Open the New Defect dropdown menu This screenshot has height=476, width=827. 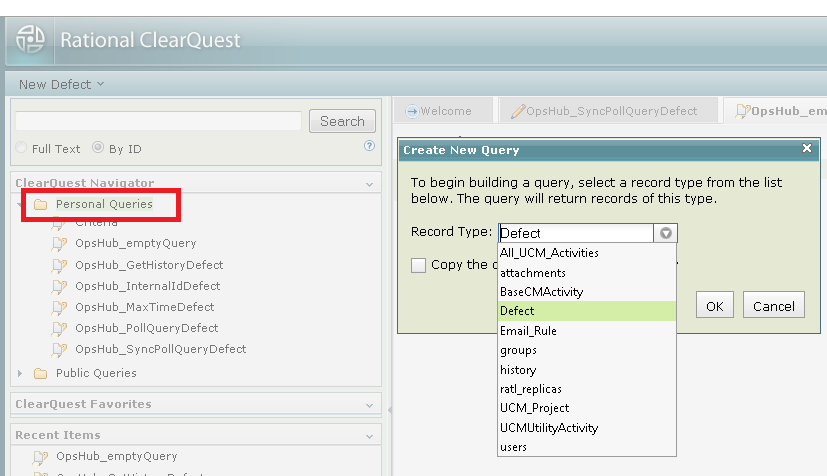pyautogui.click(x=61, y=85)
